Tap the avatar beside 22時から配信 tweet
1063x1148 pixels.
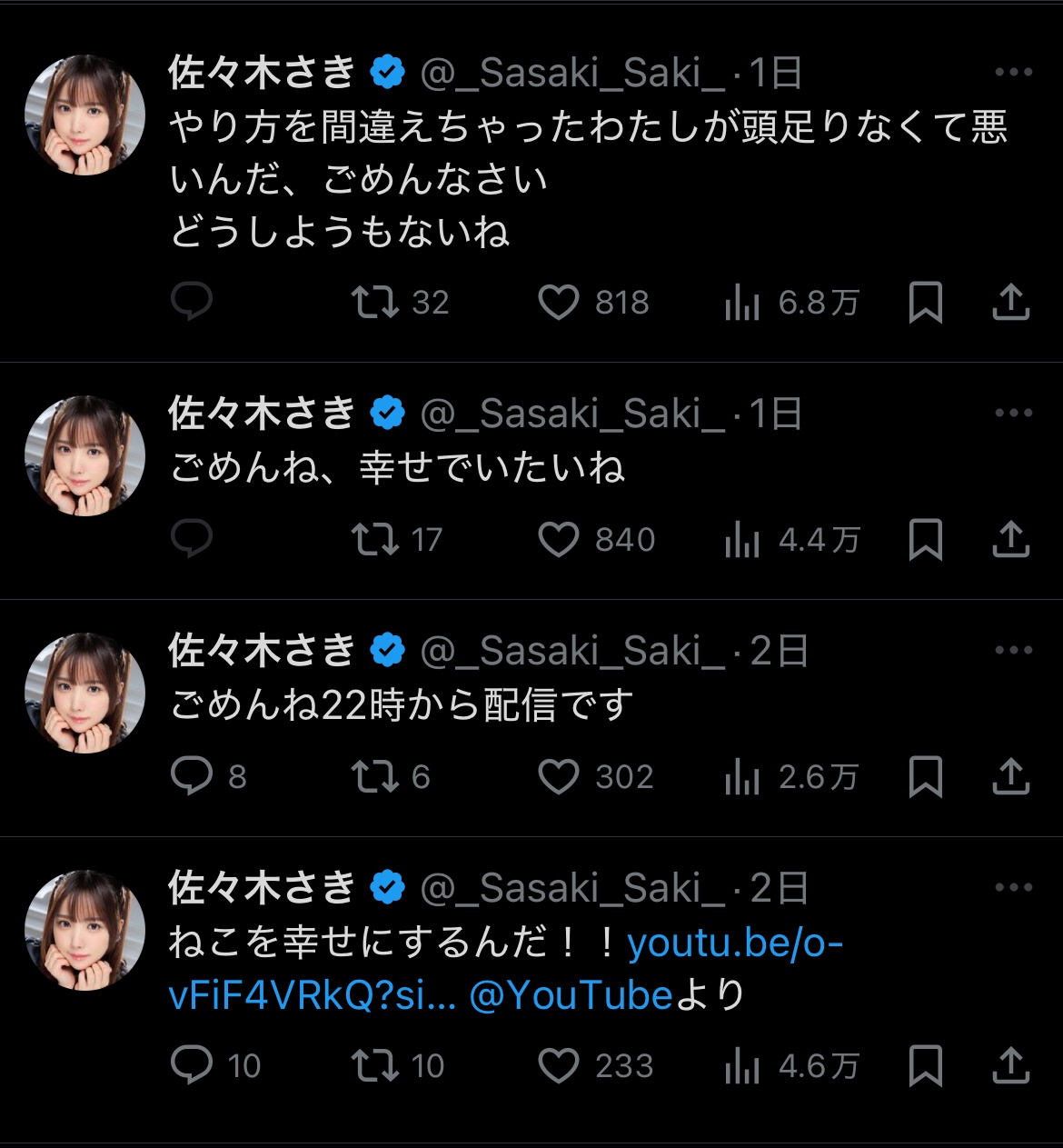pos(84,694)
